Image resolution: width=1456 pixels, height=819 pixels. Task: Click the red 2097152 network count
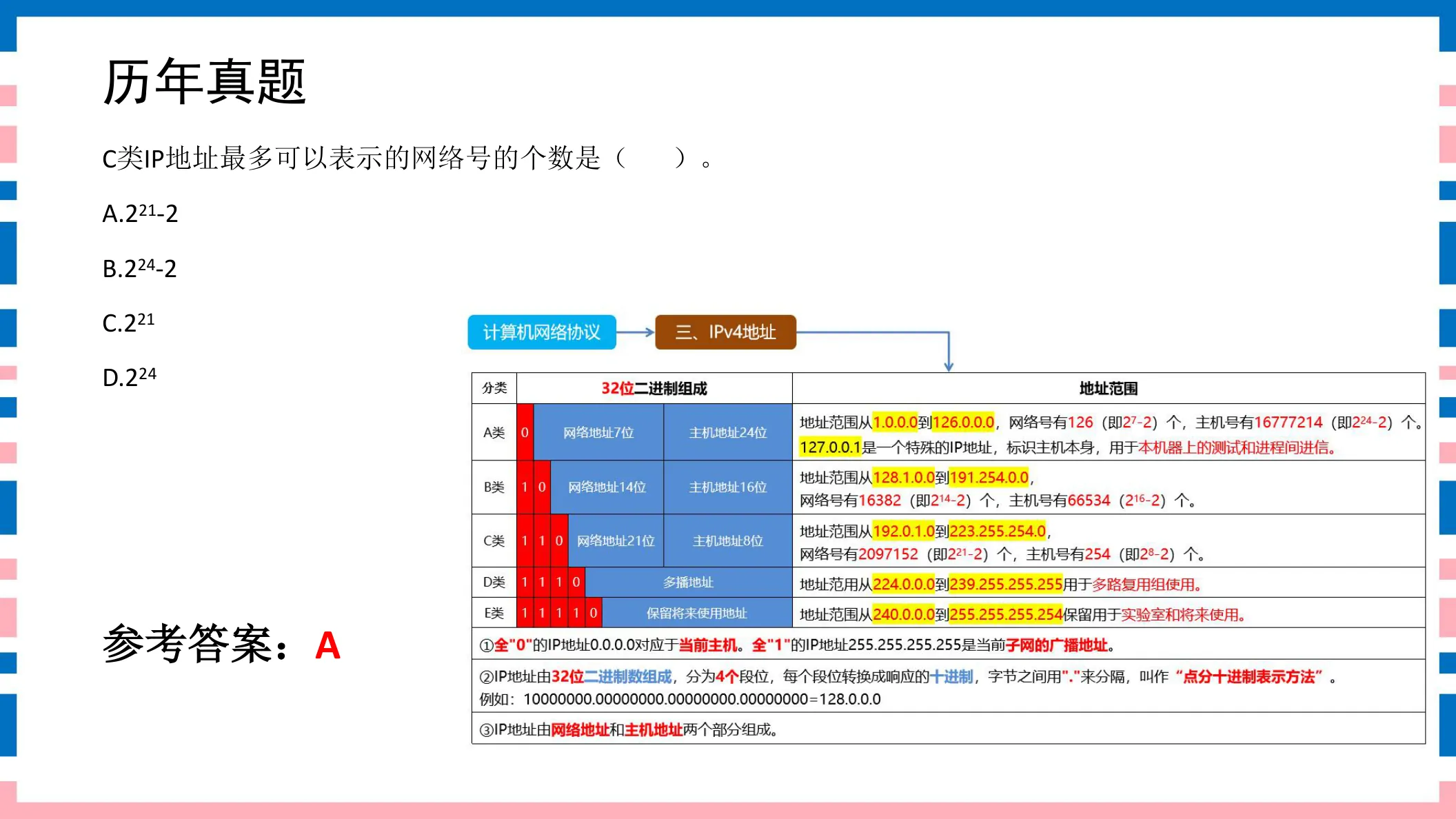click(888, 554)
